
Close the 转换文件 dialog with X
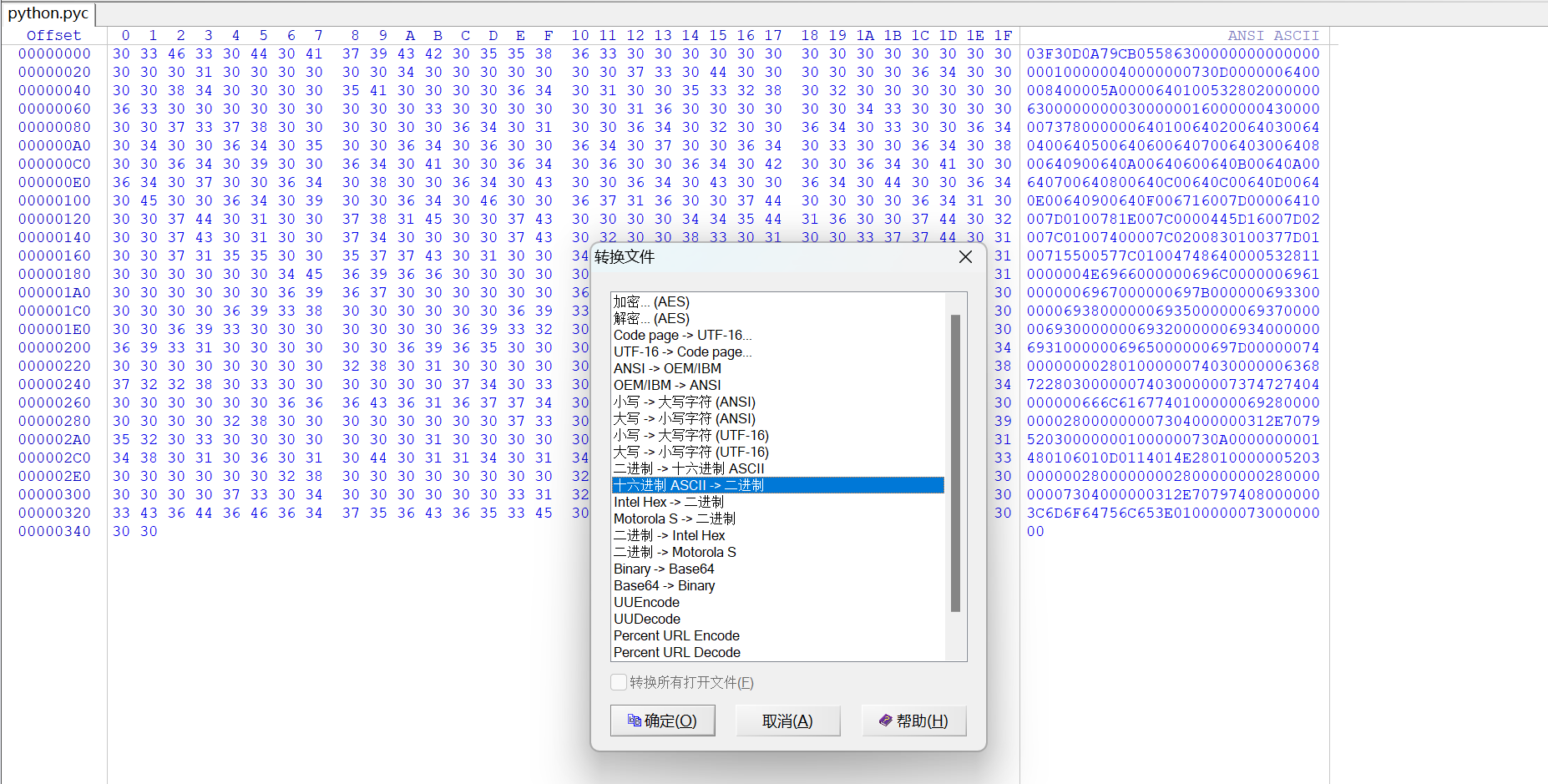(x=965, y=257)
